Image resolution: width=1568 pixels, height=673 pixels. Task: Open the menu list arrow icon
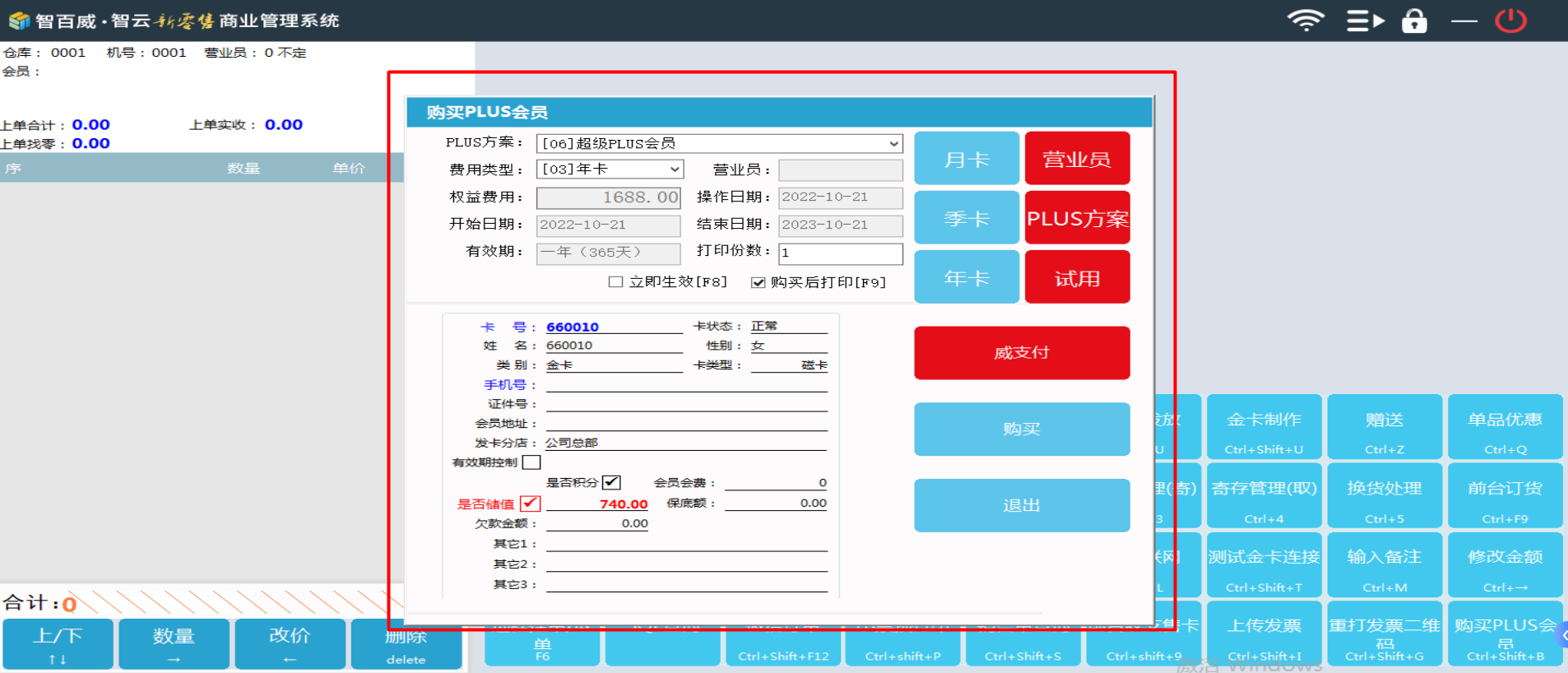tap(1365, 21)
